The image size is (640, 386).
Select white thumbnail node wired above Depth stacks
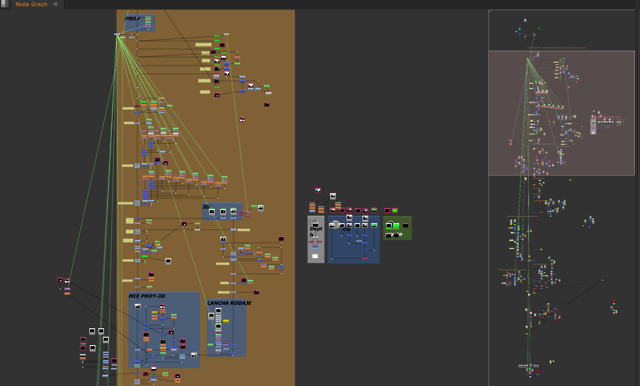(333, 196)
